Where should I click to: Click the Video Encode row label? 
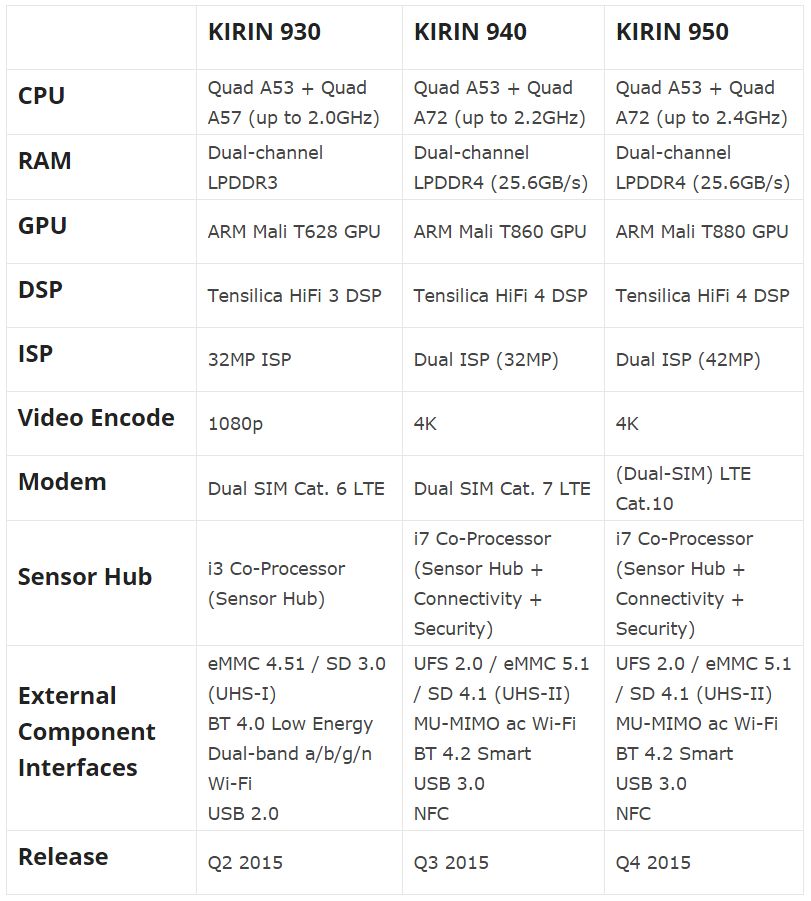tap(96, 417)
